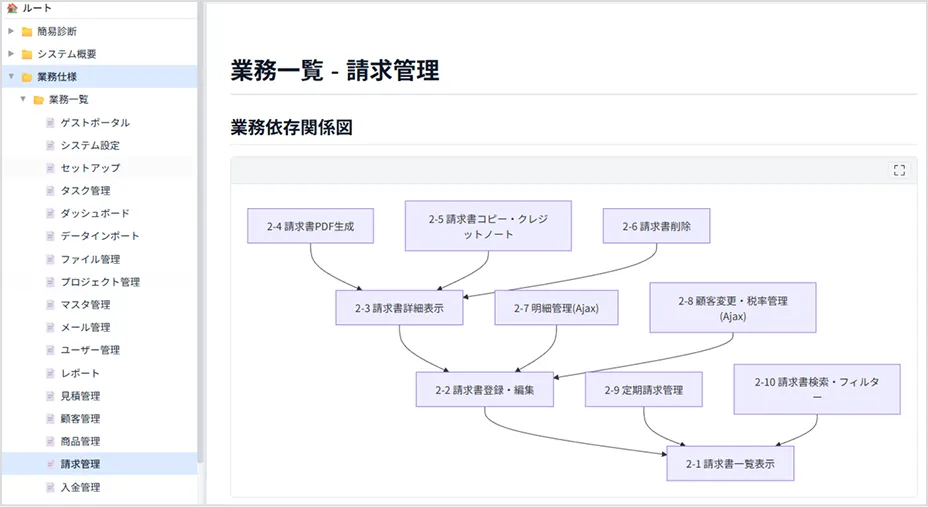Screen dimensions: 928x507
Task: Click the 業務仕様 folder icon
Action: click(x=27, y=77)
